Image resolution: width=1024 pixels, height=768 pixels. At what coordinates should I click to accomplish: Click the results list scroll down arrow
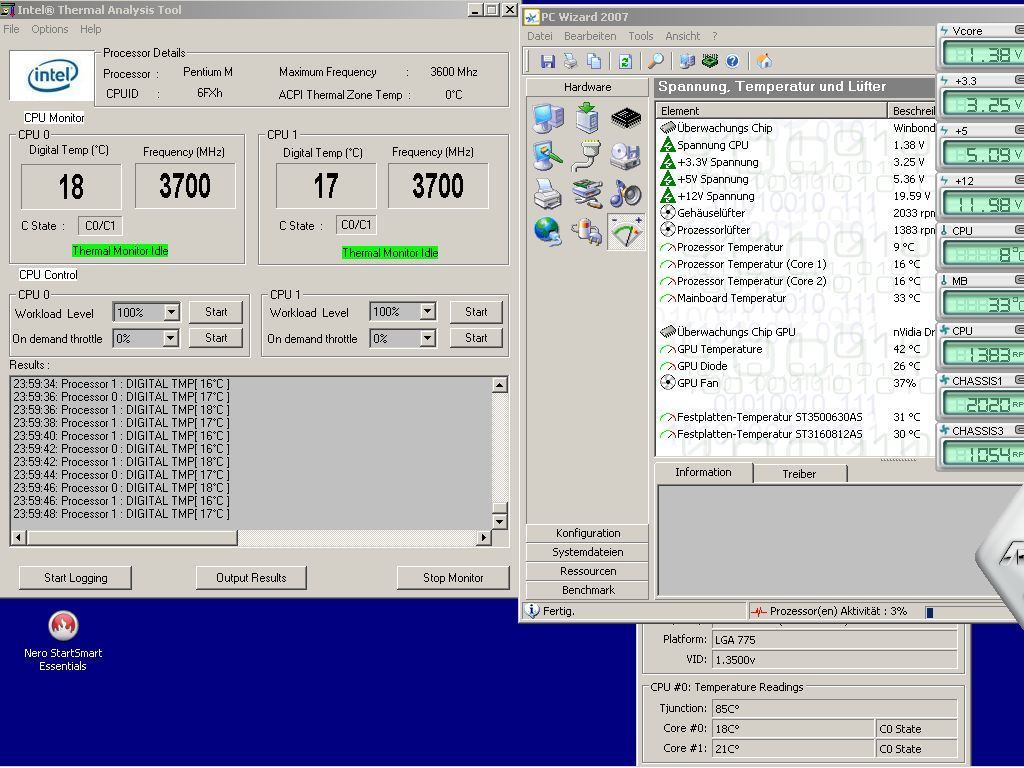500,521
